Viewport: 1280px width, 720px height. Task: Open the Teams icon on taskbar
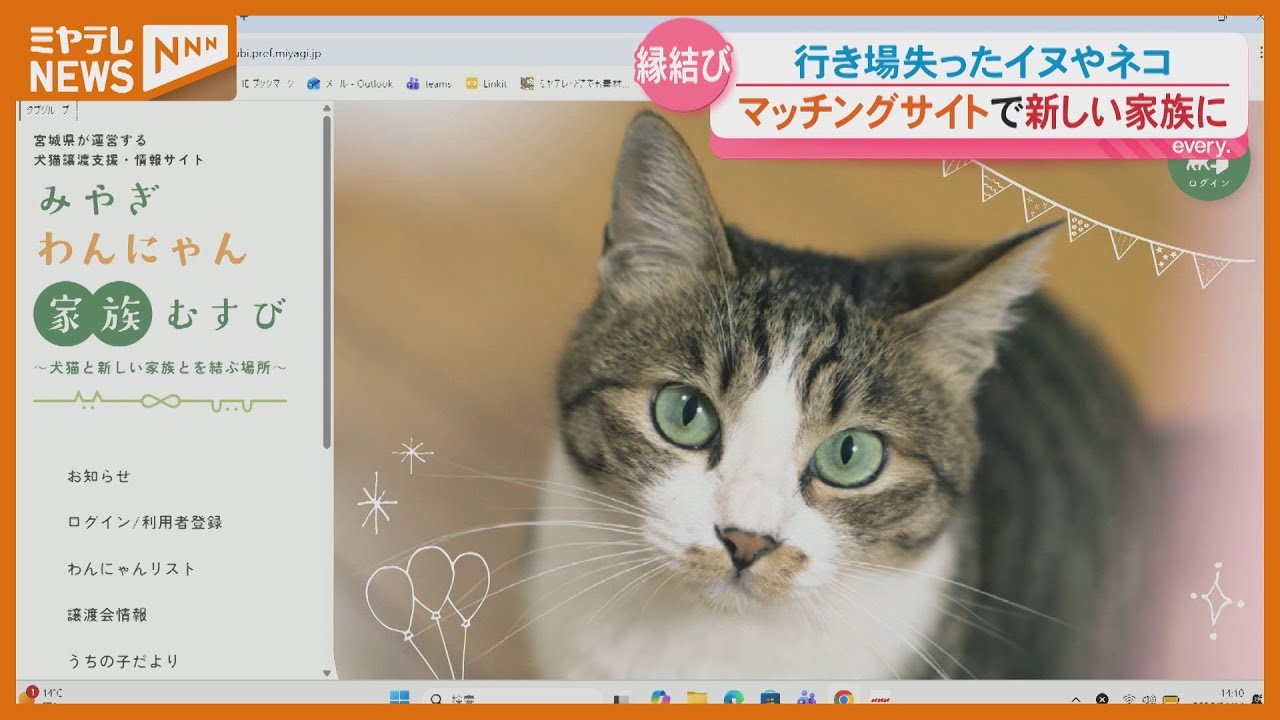[x=806, y=697]
